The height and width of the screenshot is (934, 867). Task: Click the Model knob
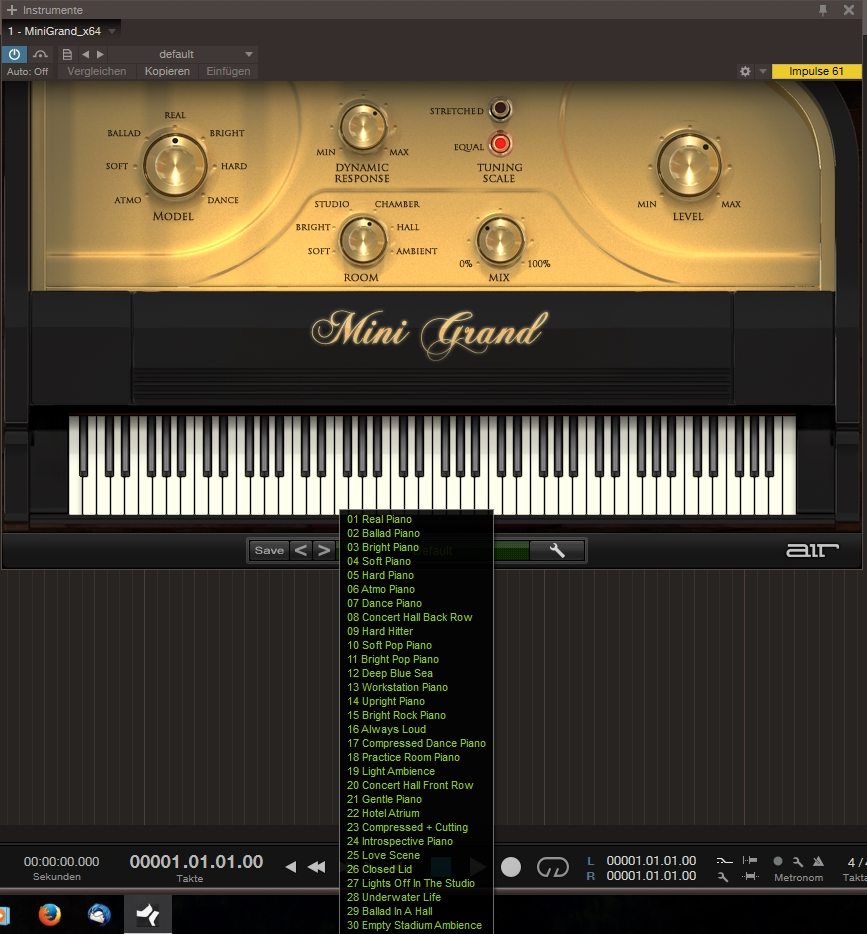pyautogui.click(x=175, y=166)
